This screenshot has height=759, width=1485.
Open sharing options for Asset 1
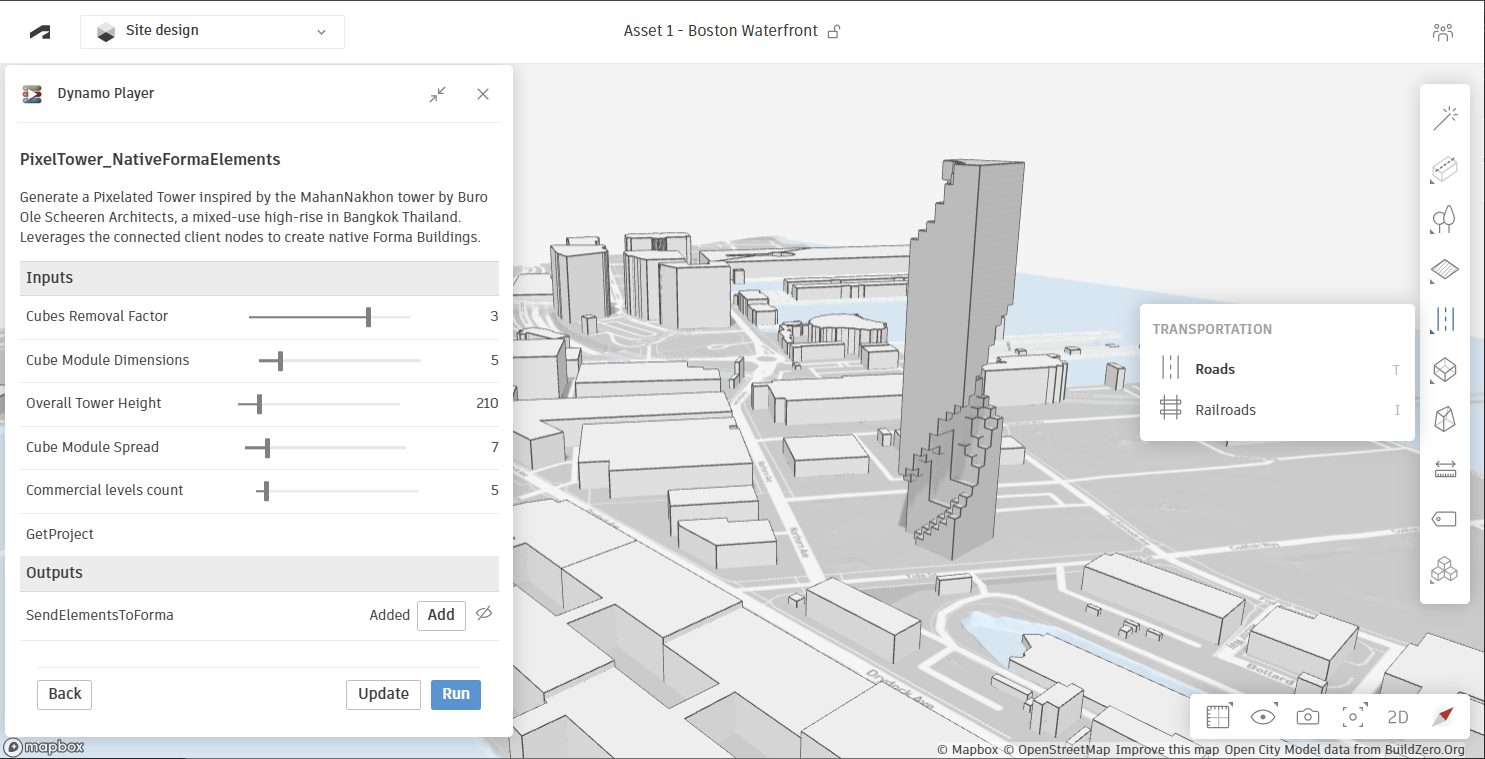(x=834, y=31)
